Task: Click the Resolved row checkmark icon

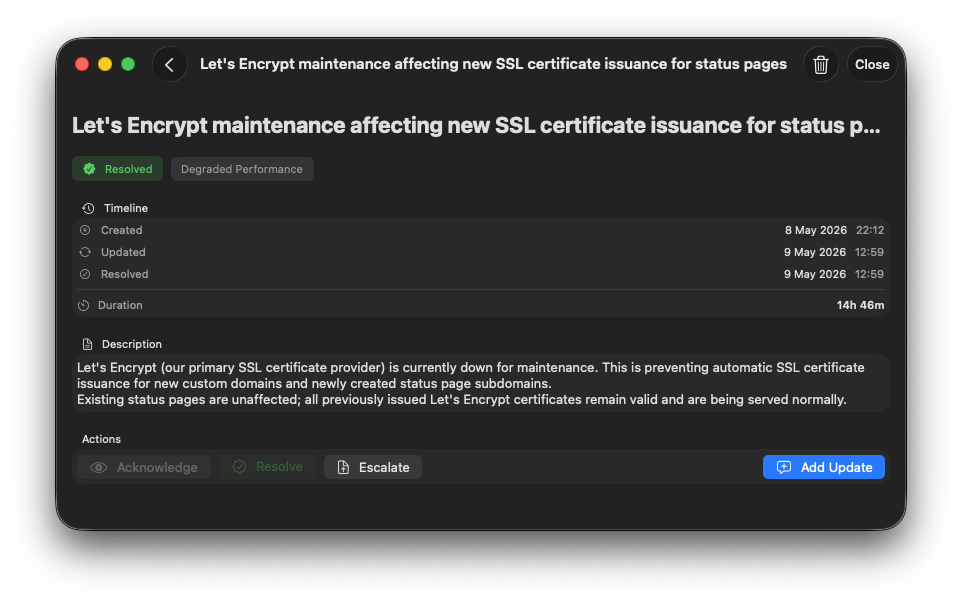Action: 85,274
